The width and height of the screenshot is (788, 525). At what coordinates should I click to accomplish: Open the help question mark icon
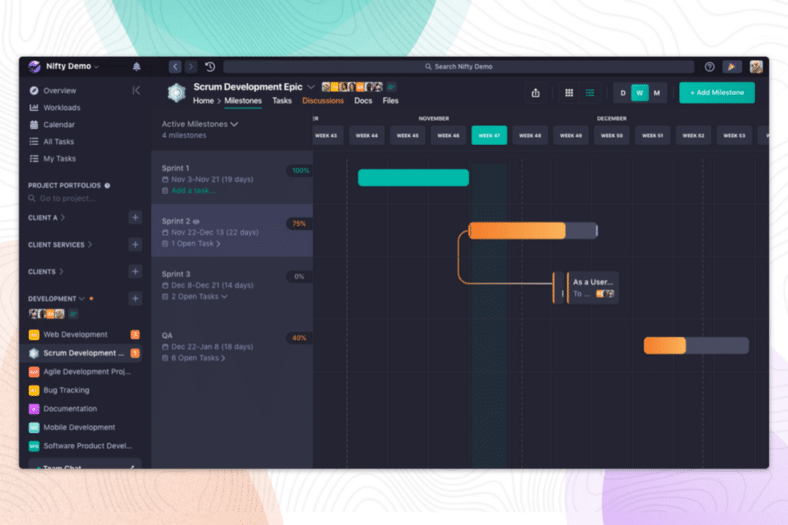click(709, 67)
